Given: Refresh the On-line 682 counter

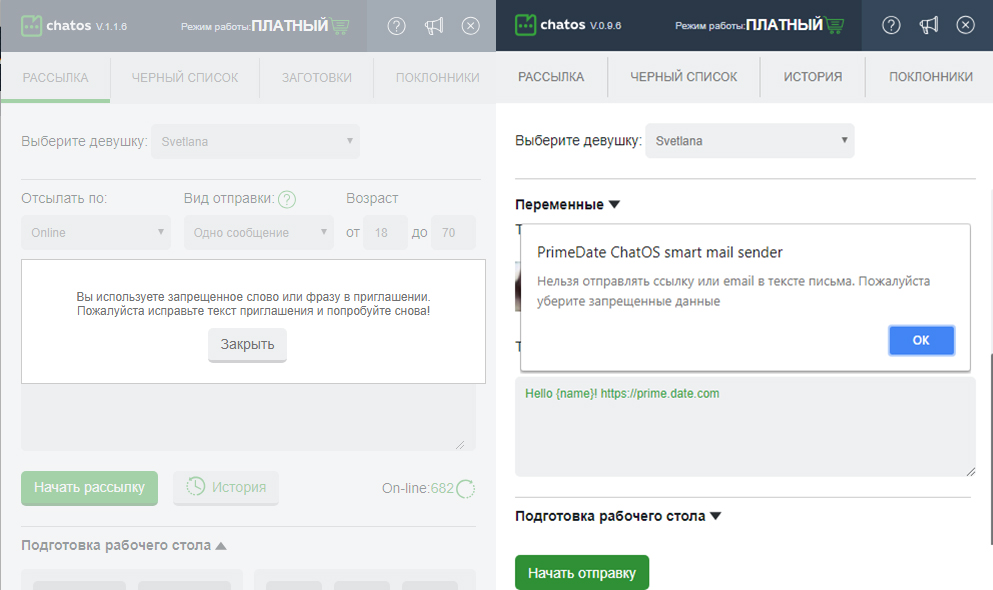Looking at the screenshot, I should (465, 489).
